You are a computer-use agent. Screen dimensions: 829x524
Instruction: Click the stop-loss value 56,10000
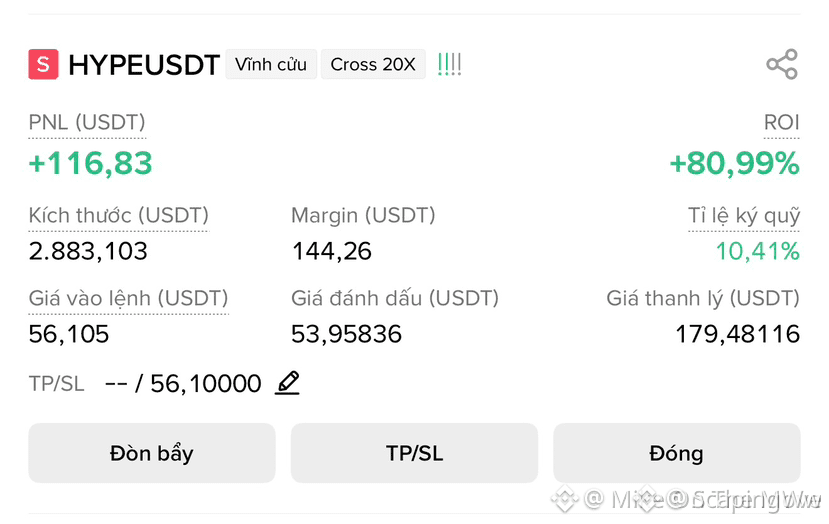206,383
